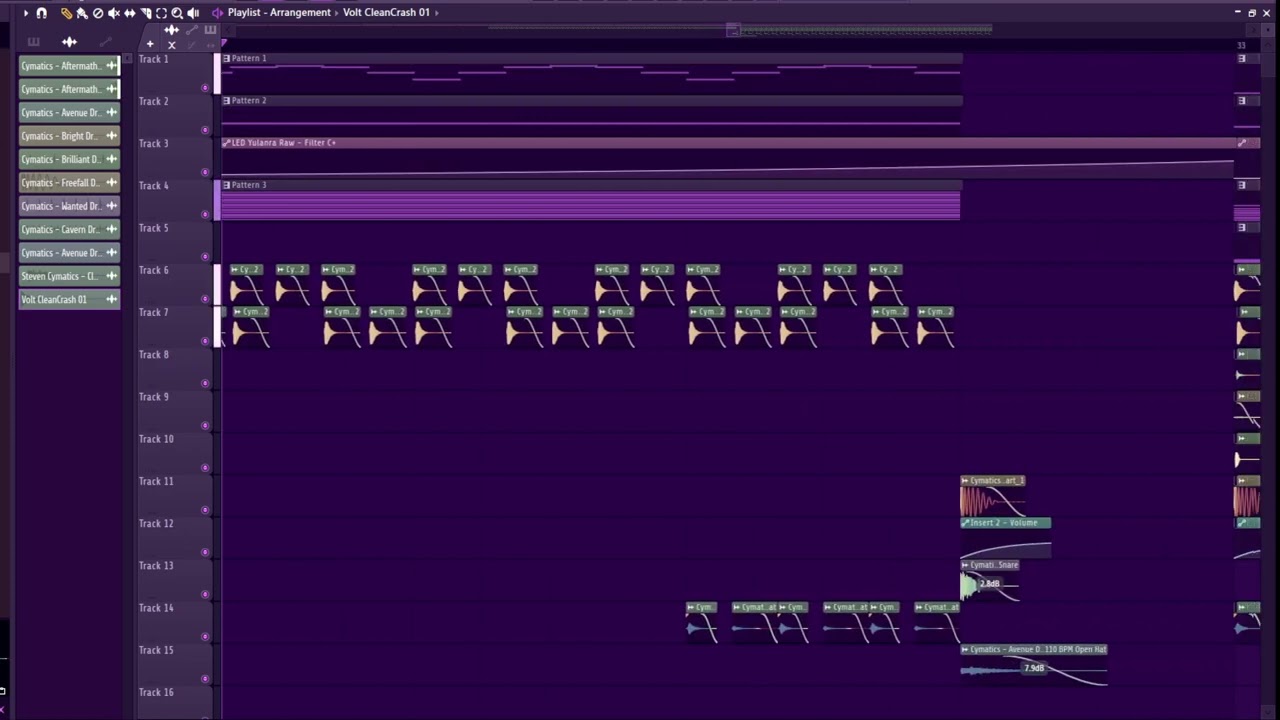Viewport: 1280px width, 720px height.
Task: Show patterns in the left picker panel
Action: pyautogui.click(x=34, y=42)
